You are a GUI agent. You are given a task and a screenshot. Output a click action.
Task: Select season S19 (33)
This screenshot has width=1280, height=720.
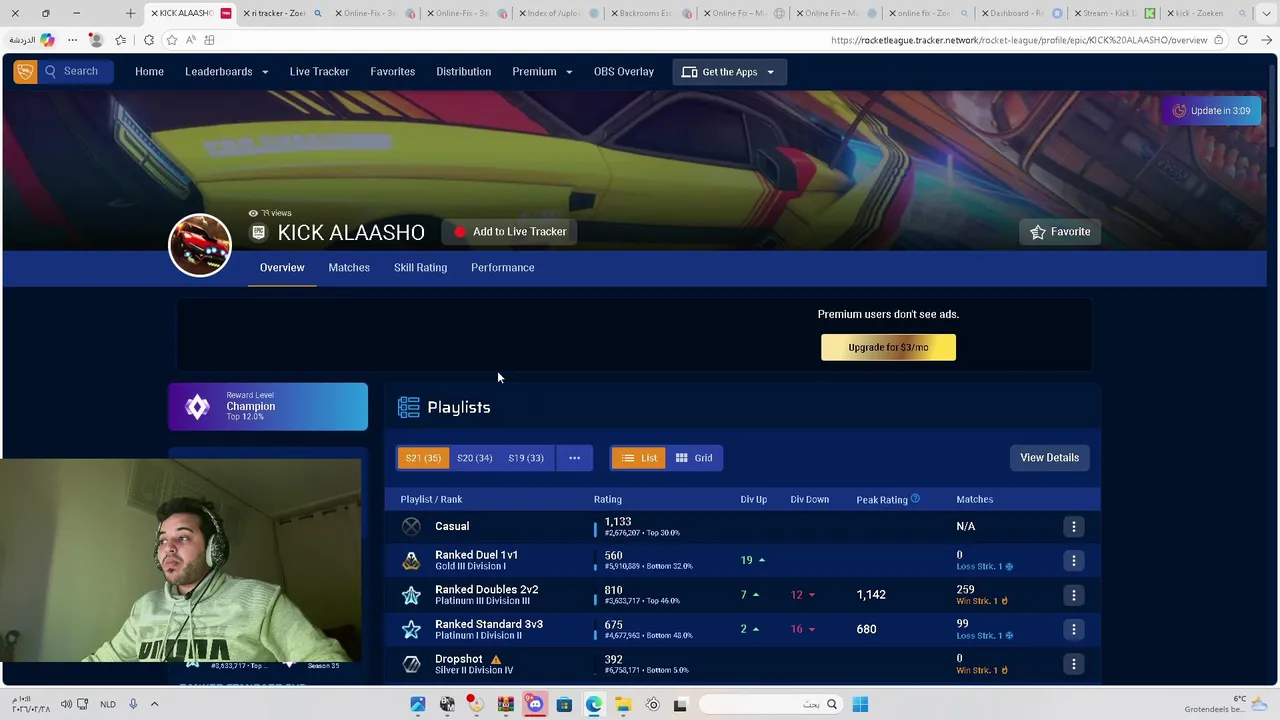pos(526,458)
